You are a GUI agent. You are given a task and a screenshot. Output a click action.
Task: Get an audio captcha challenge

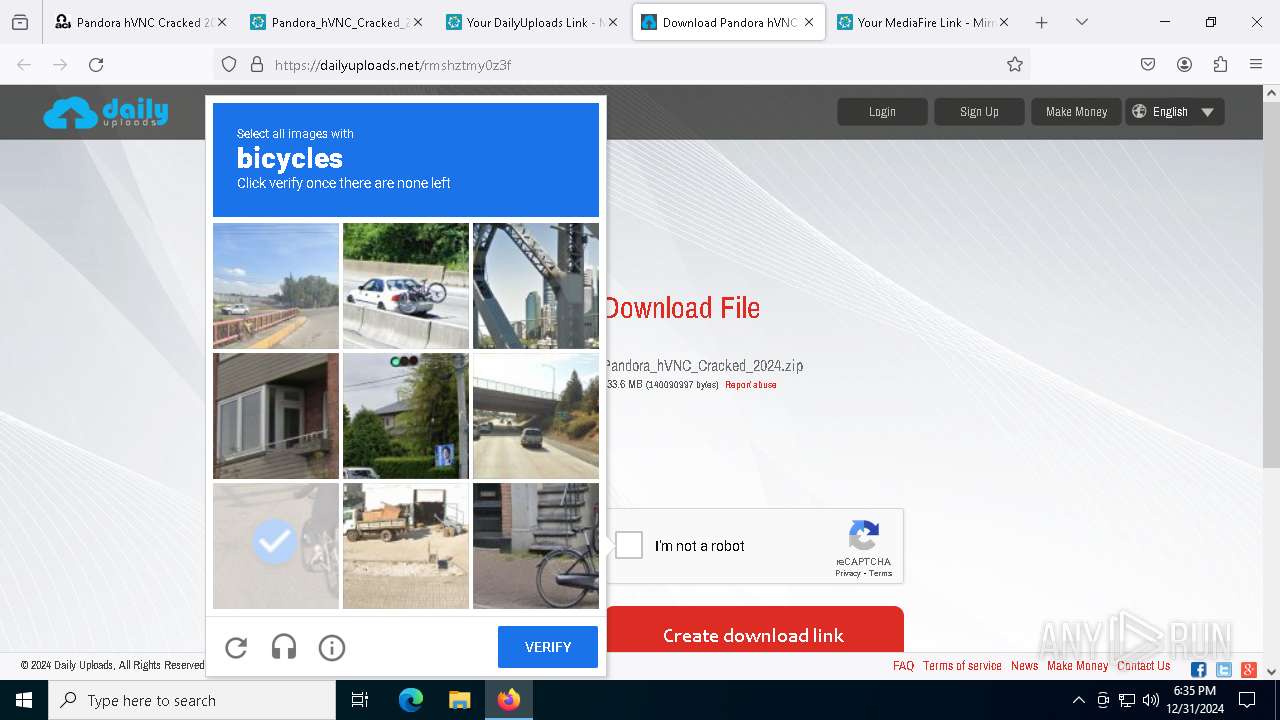284,648
